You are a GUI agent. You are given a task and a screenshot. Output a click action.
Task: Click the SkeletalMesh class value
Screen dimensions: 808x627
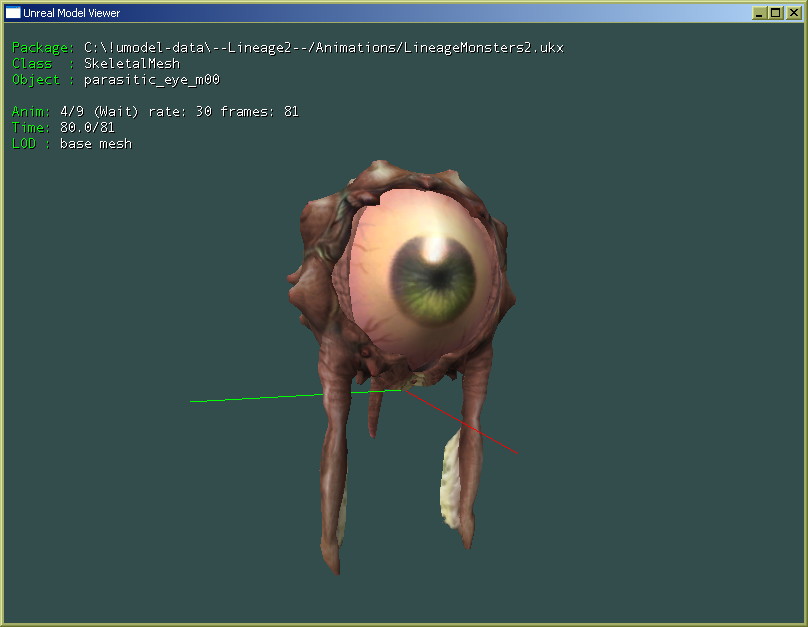tap(132, 63)
